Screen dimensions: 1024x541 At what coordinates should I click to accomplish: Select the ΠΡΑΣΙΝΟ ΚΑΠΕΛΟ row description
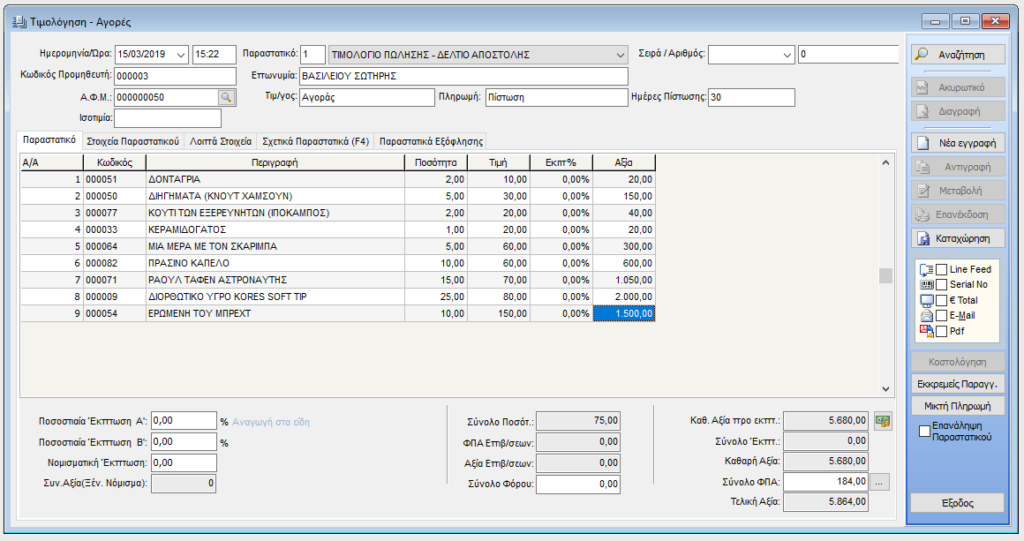[x=275, y=263]
